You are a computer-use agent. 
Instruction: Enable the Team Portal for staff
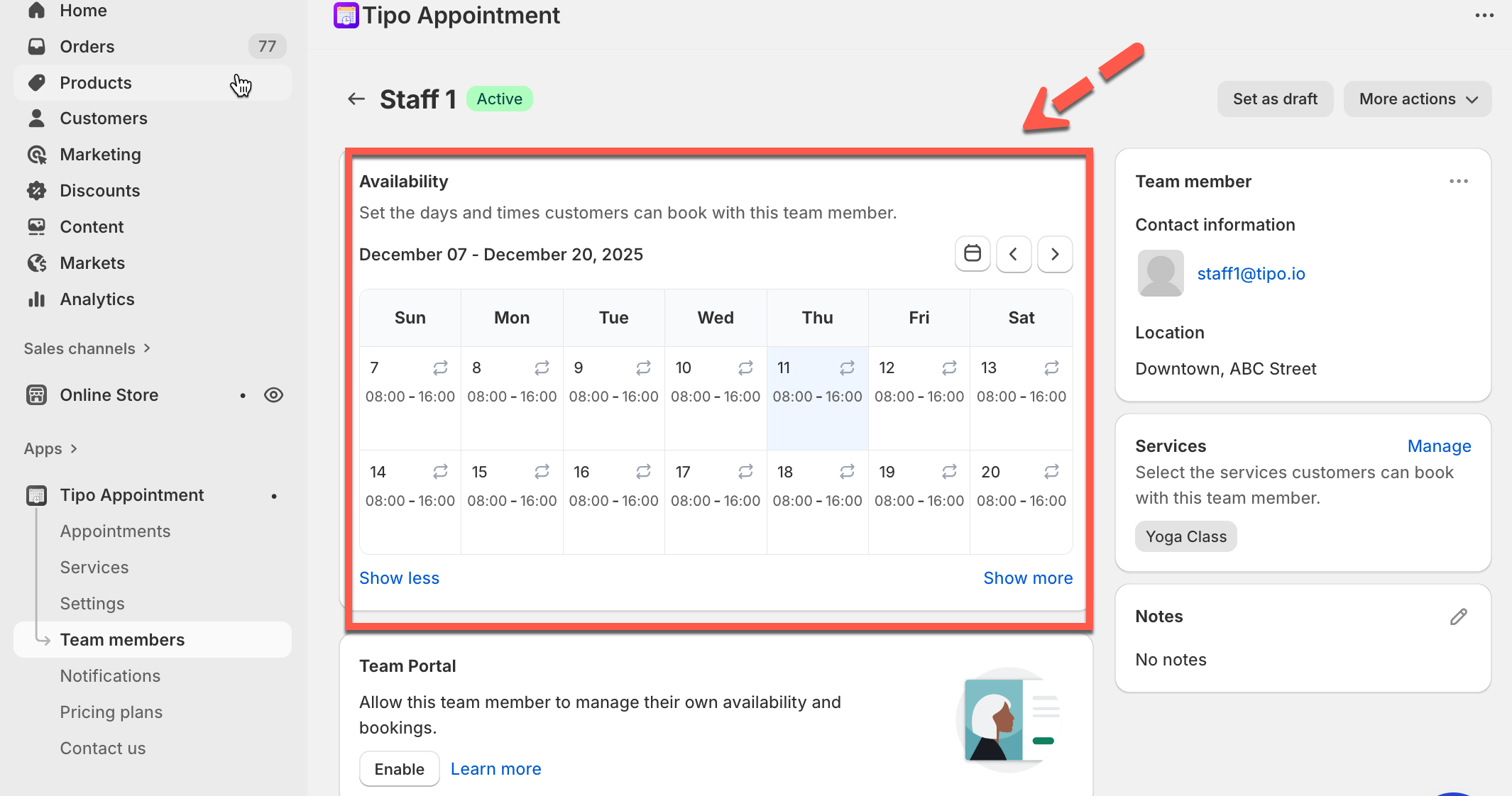pyautogui.click(x=399, y=769)
